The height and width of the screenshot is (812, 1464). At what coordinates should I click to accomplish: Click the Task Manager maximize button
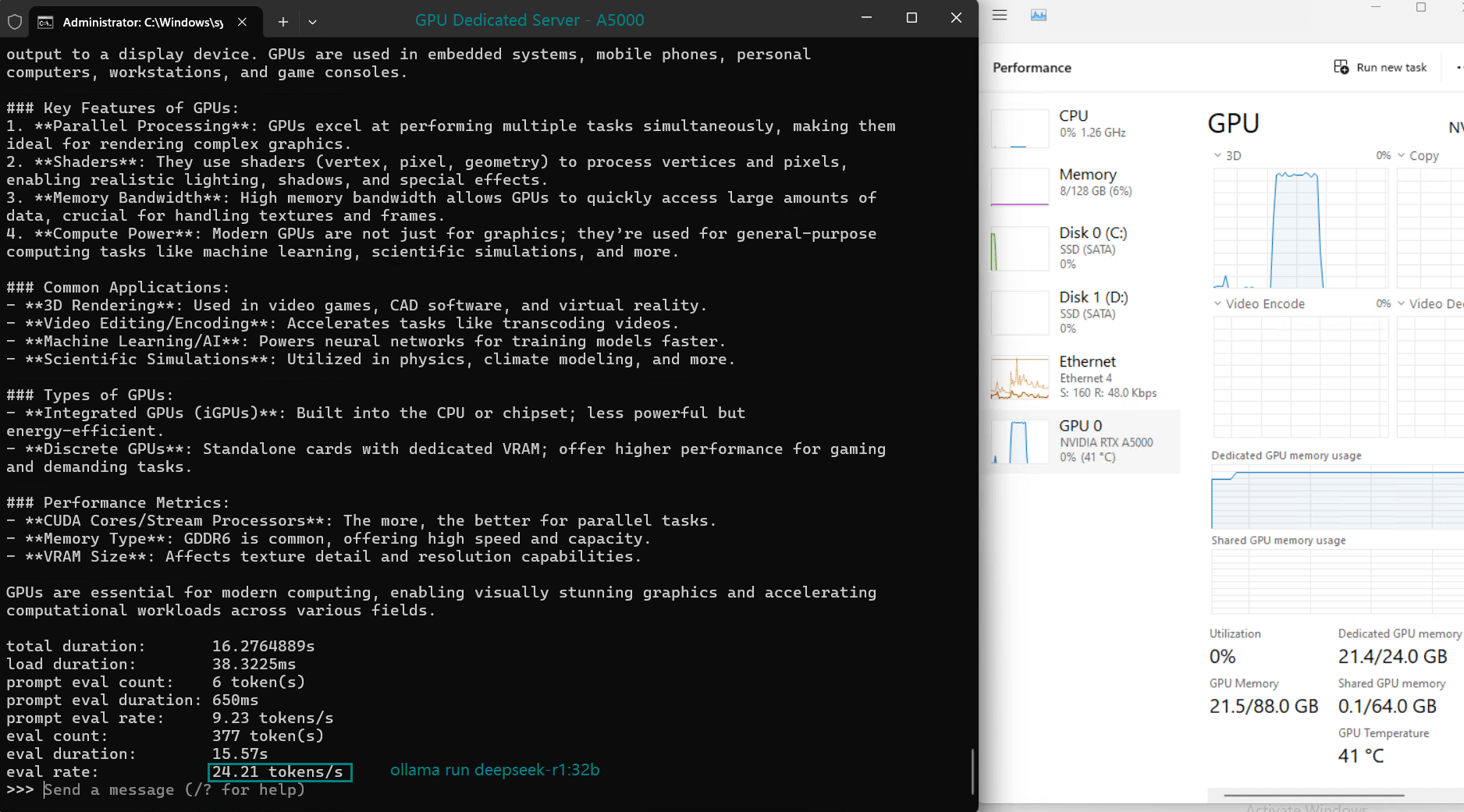pyautogui.click(x=1421, y=7)
